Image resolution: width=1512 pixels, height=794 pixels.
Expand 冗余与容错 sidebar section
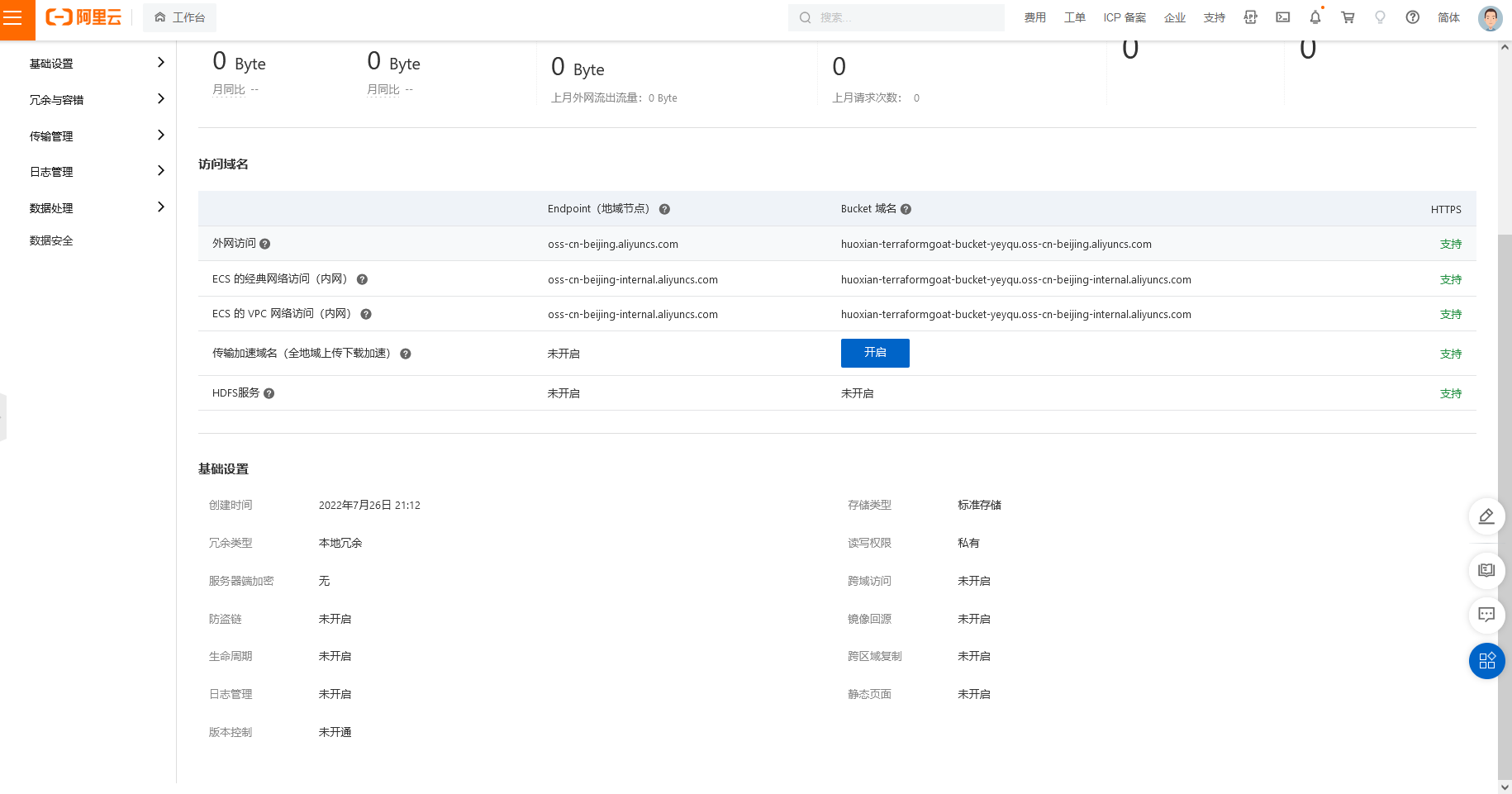[x=97, y=99]
